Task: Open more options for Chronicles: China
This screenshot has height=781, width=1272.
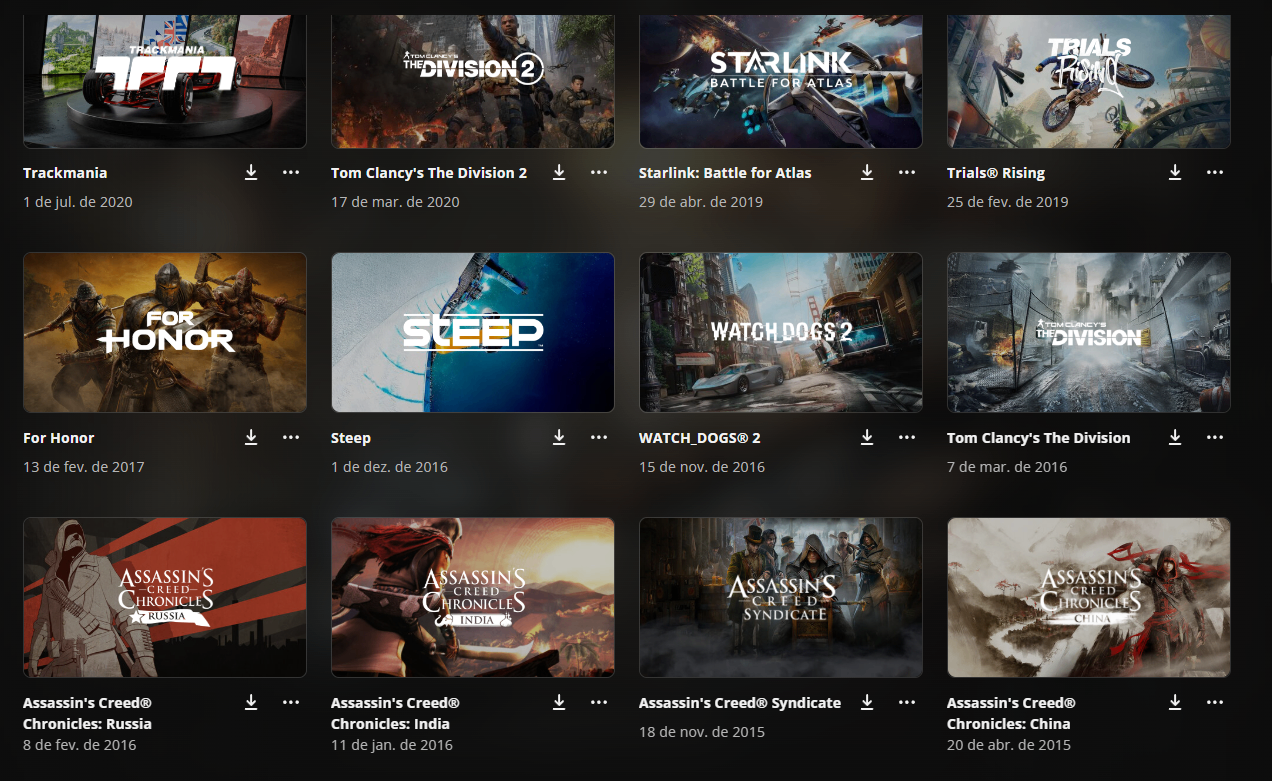Action: click(x=1215, y=703)
